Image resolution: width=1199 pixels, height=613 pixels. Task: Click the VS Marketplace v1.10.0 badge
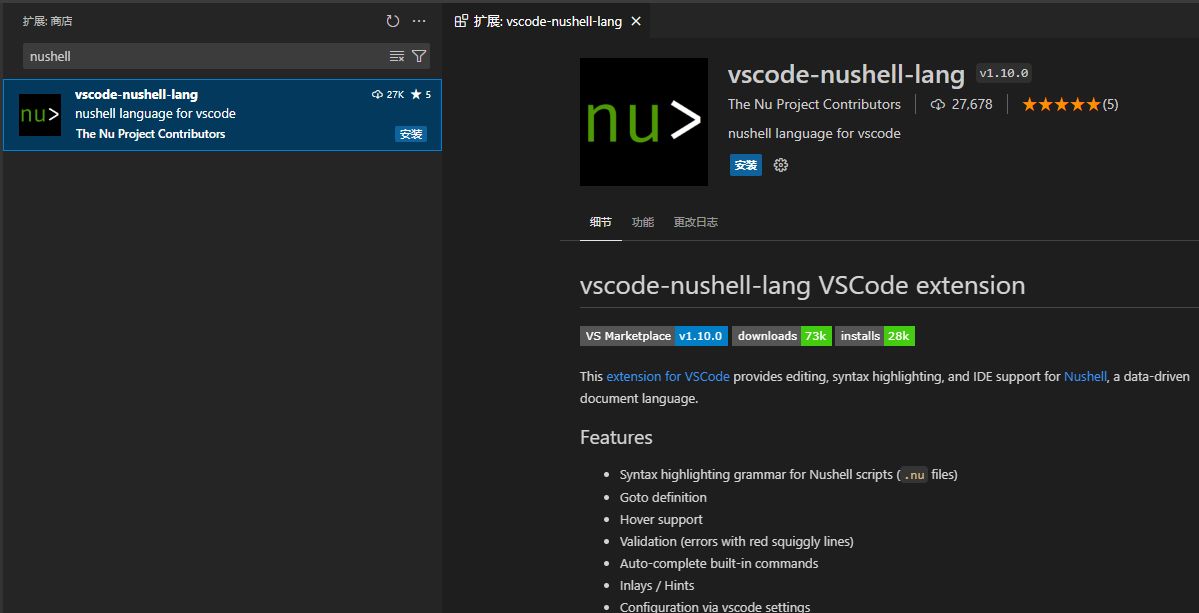coord(654,336)
